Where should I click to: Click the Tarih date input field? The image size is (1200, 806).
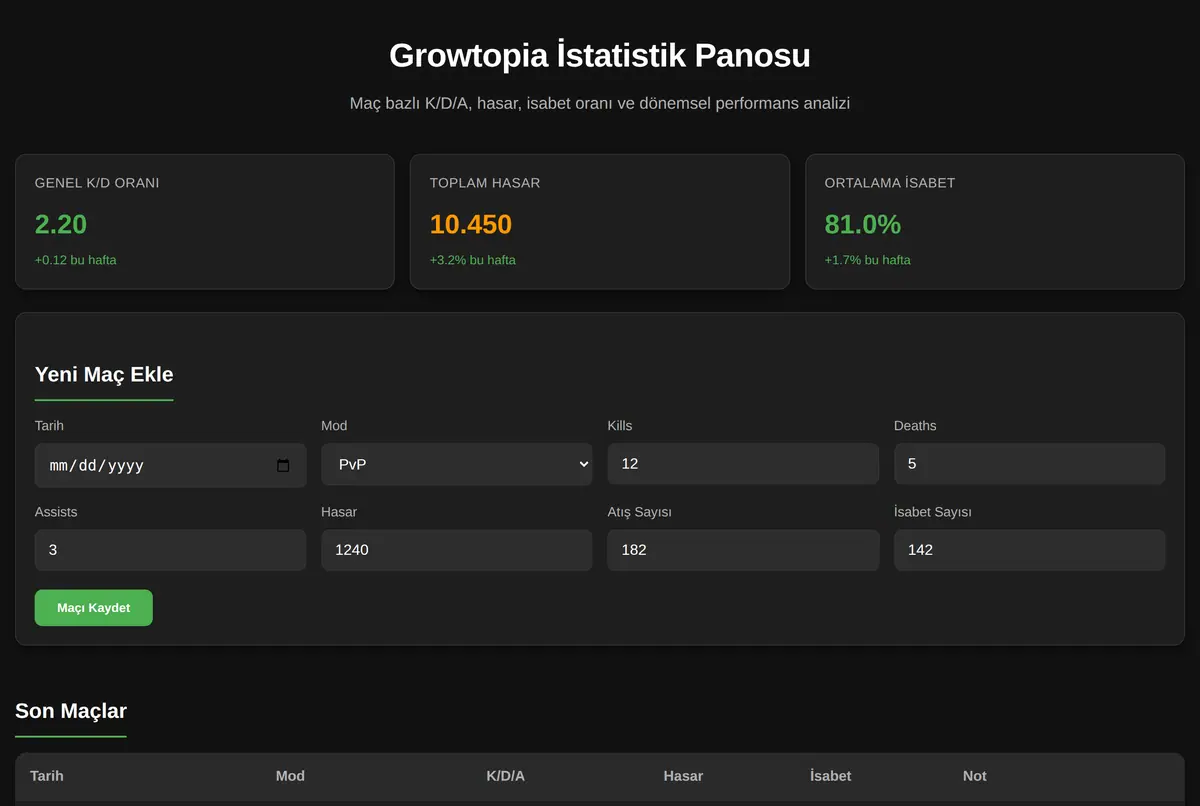[170, 465]
